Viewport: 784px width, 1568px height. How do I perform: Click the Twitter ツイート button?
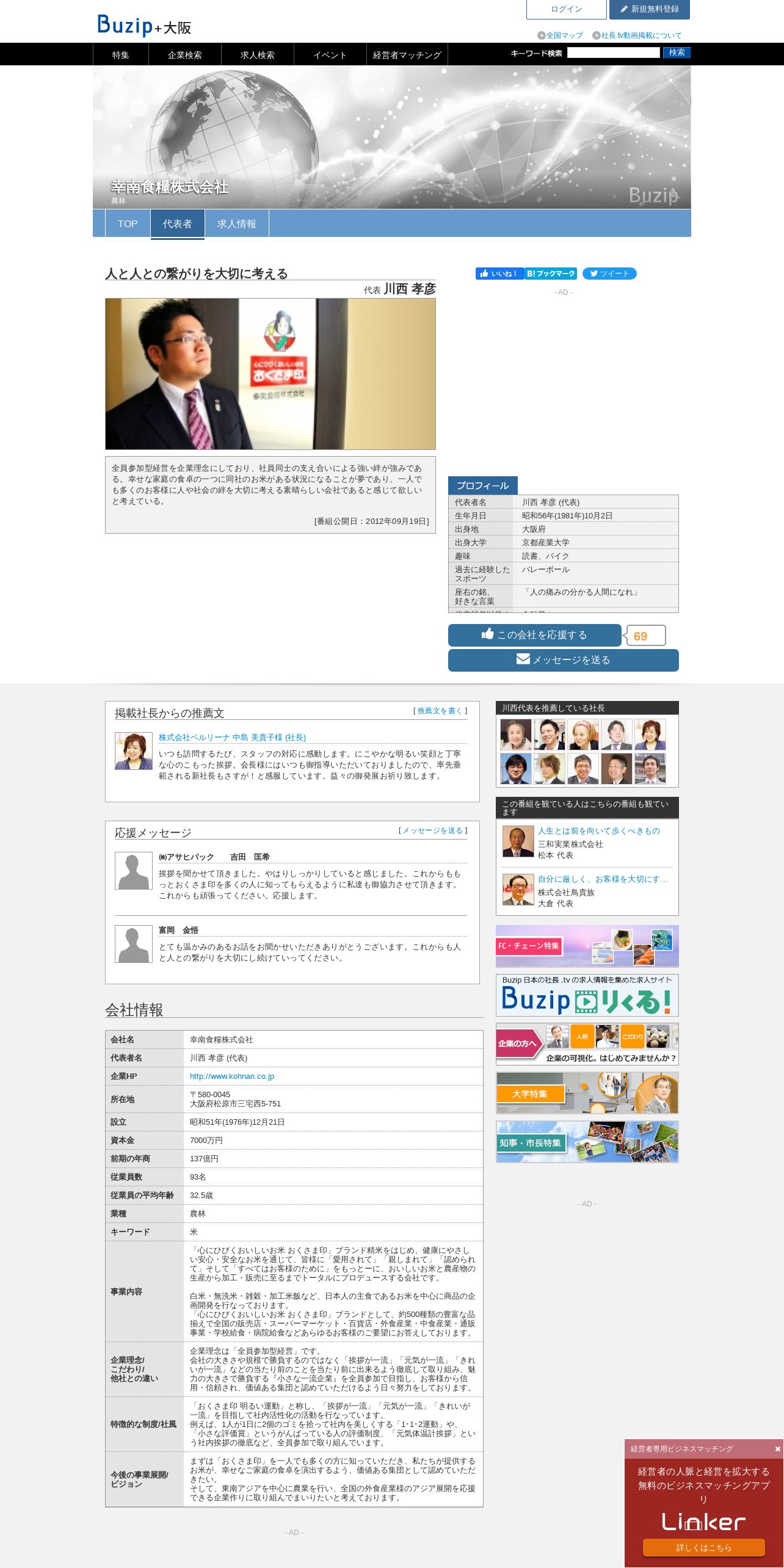[x=609, y=274]
